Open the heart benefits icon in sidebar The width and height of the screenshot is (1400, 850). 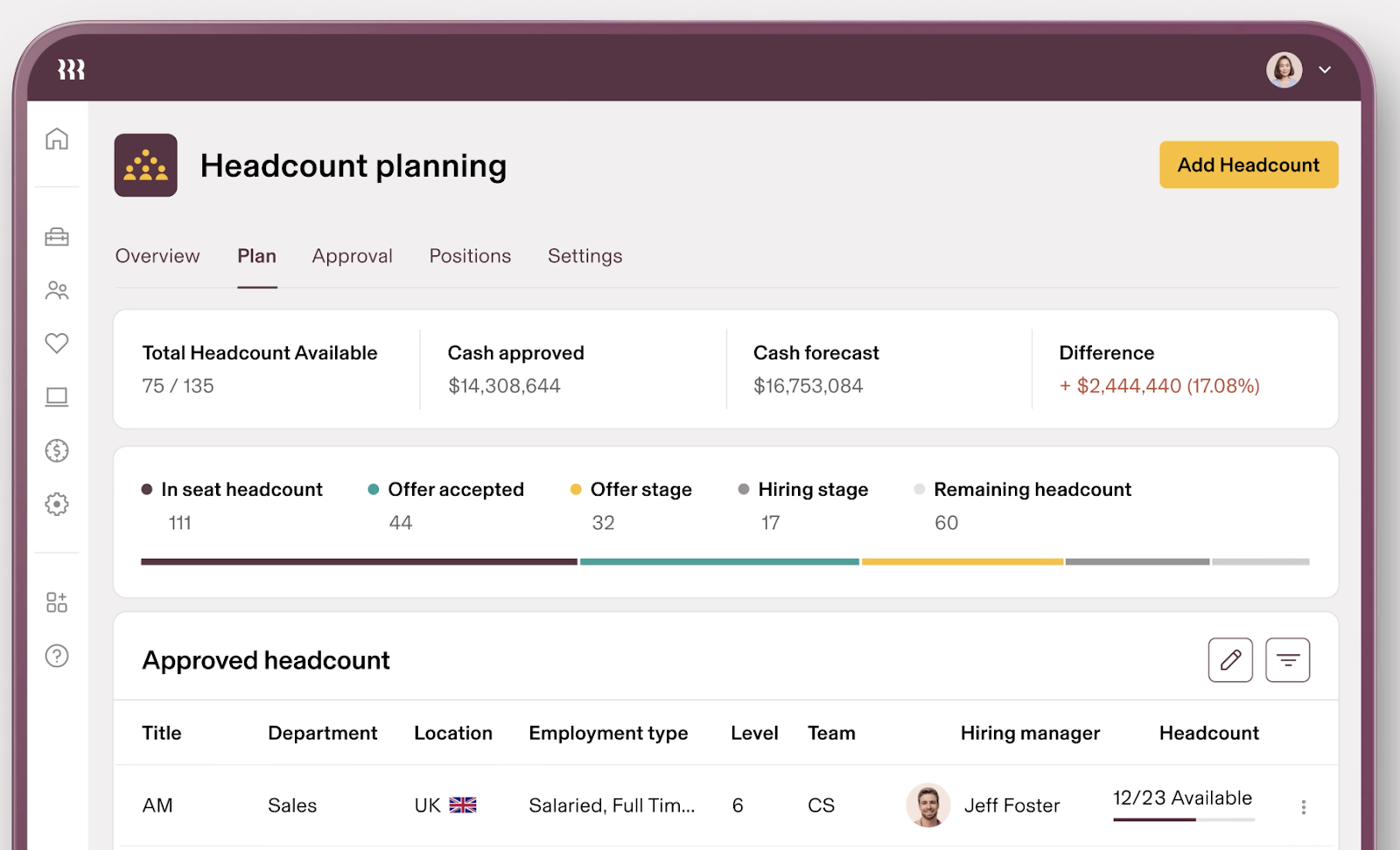pos(57,344)
